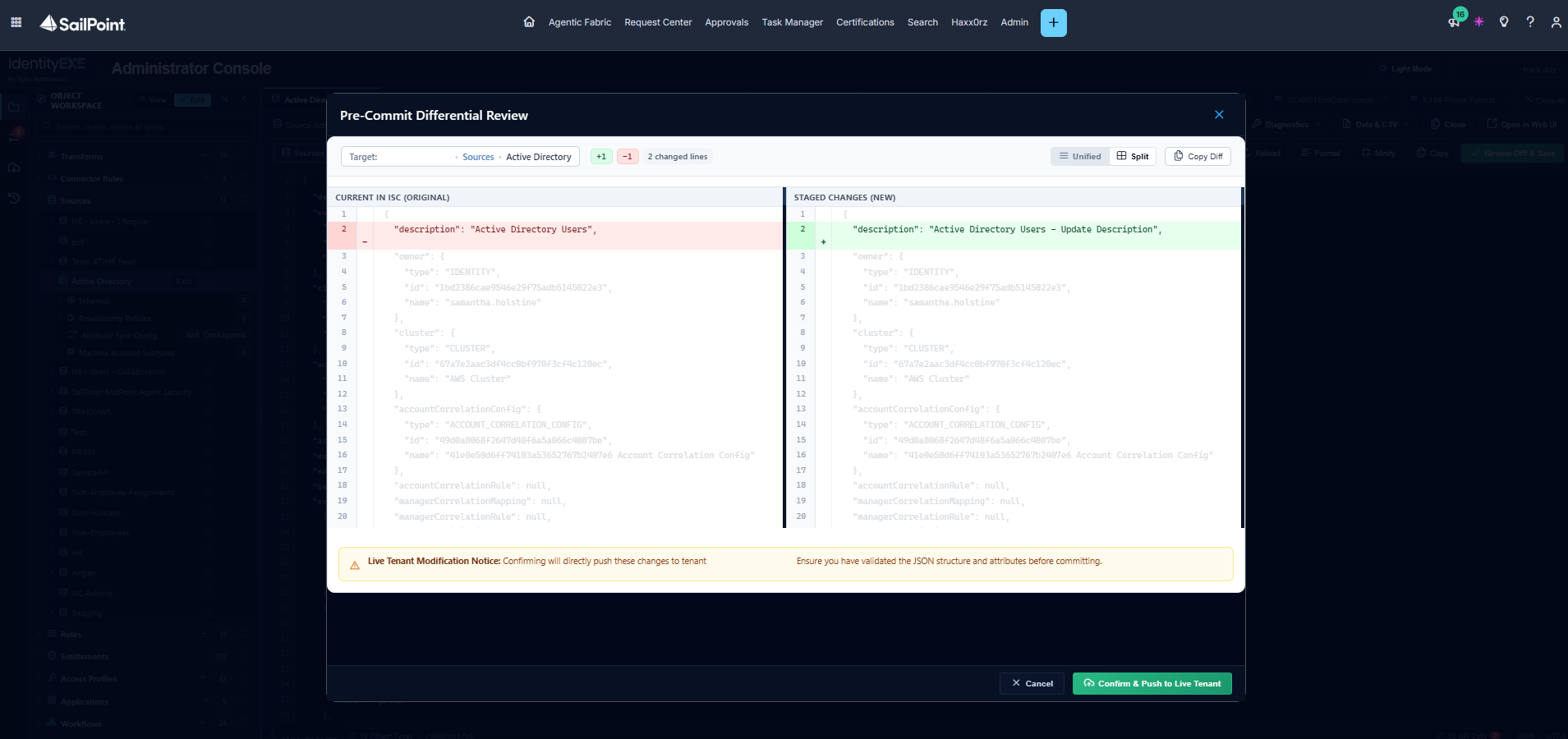Select Edit mode in Object Workspace
The height and width of the screenshot is (739, 1568).
click(193, 100)
